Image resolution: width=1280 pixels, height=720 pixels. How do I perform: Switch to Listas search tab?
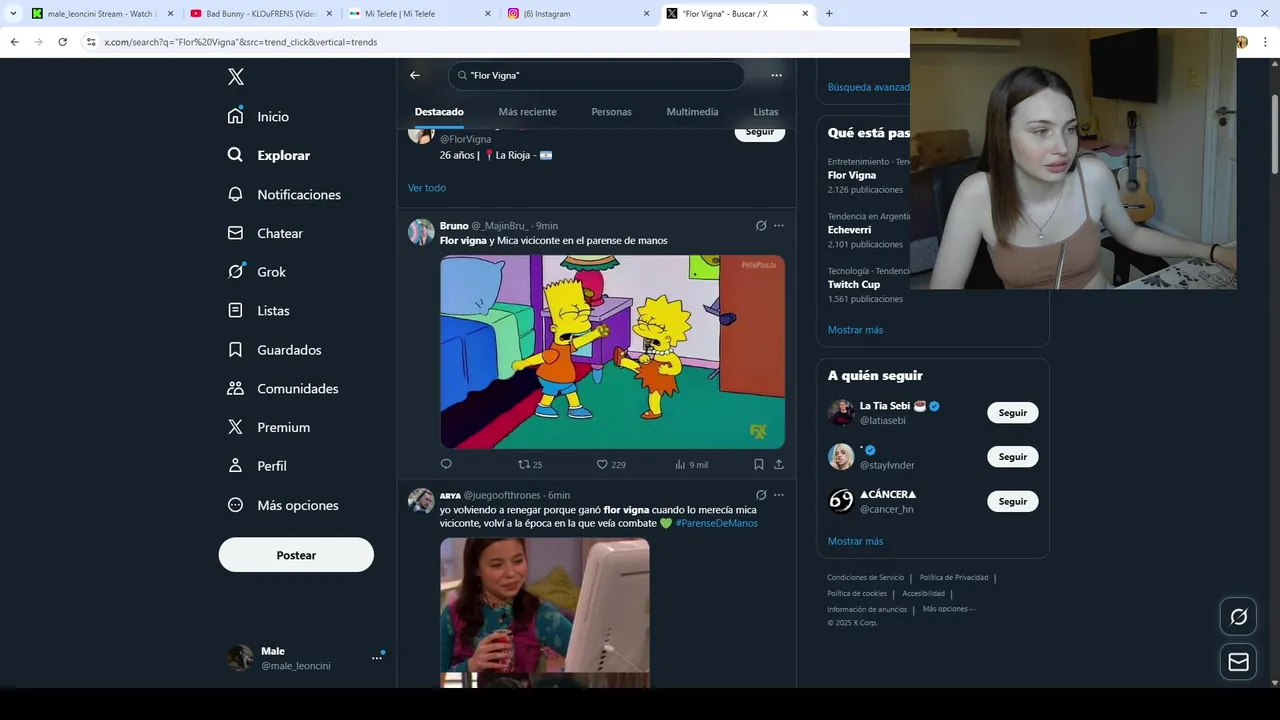pos(765,112)
